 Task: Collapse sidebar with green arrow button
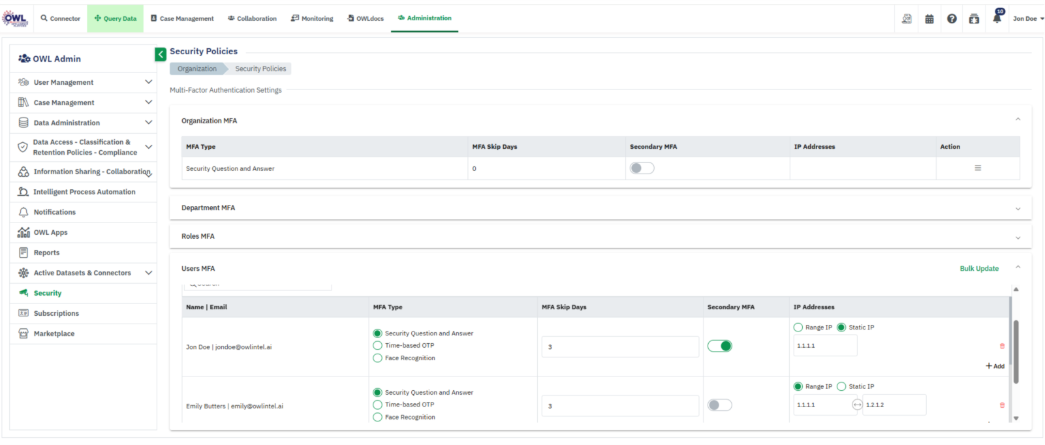[x=160, y=54]
